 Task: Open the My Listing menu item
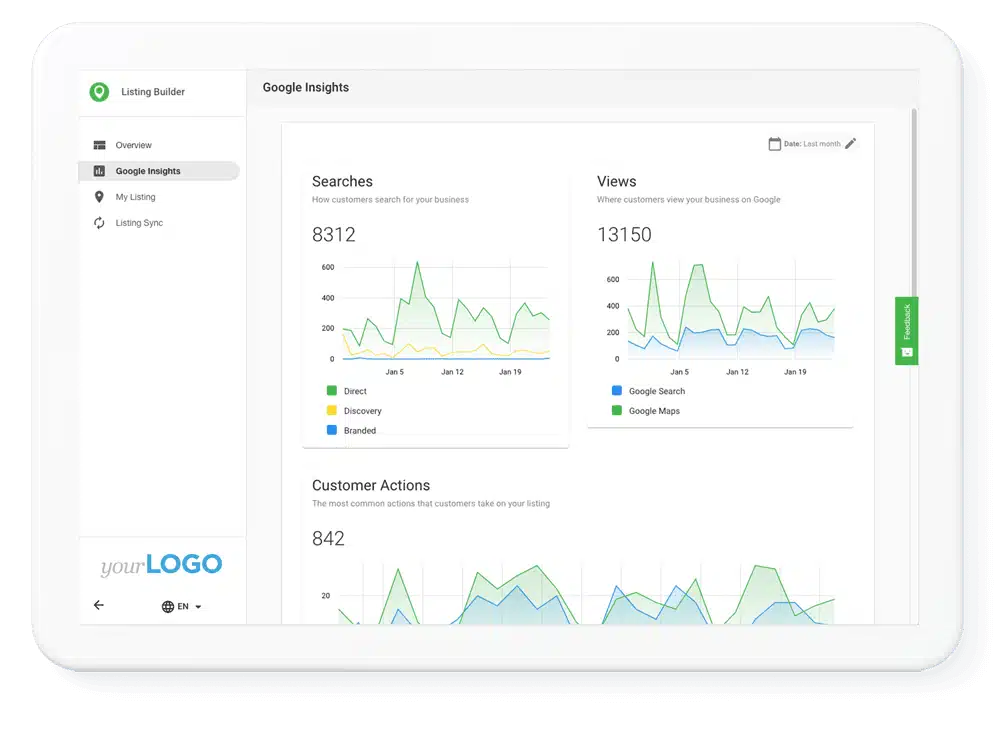pyautogui.click(x=136, y=197)
